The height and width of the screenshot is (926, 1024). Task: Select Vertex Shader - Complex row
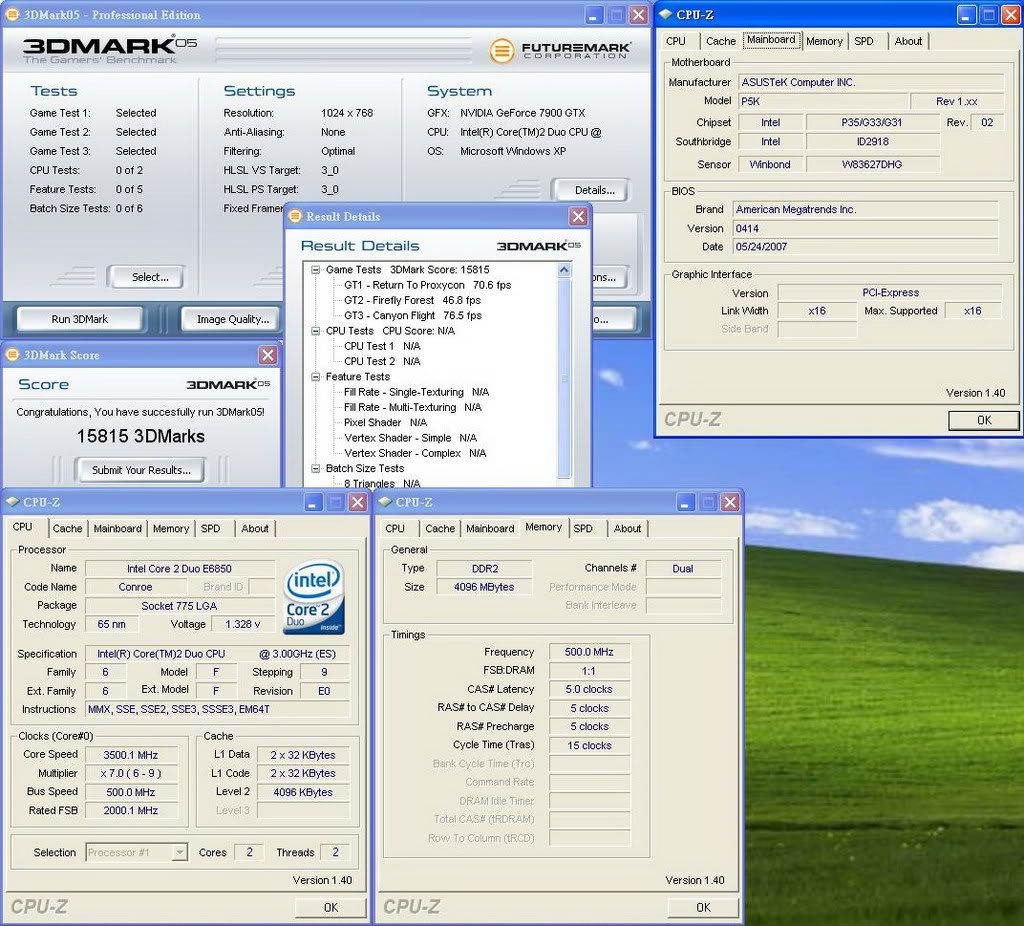(415, 453)
